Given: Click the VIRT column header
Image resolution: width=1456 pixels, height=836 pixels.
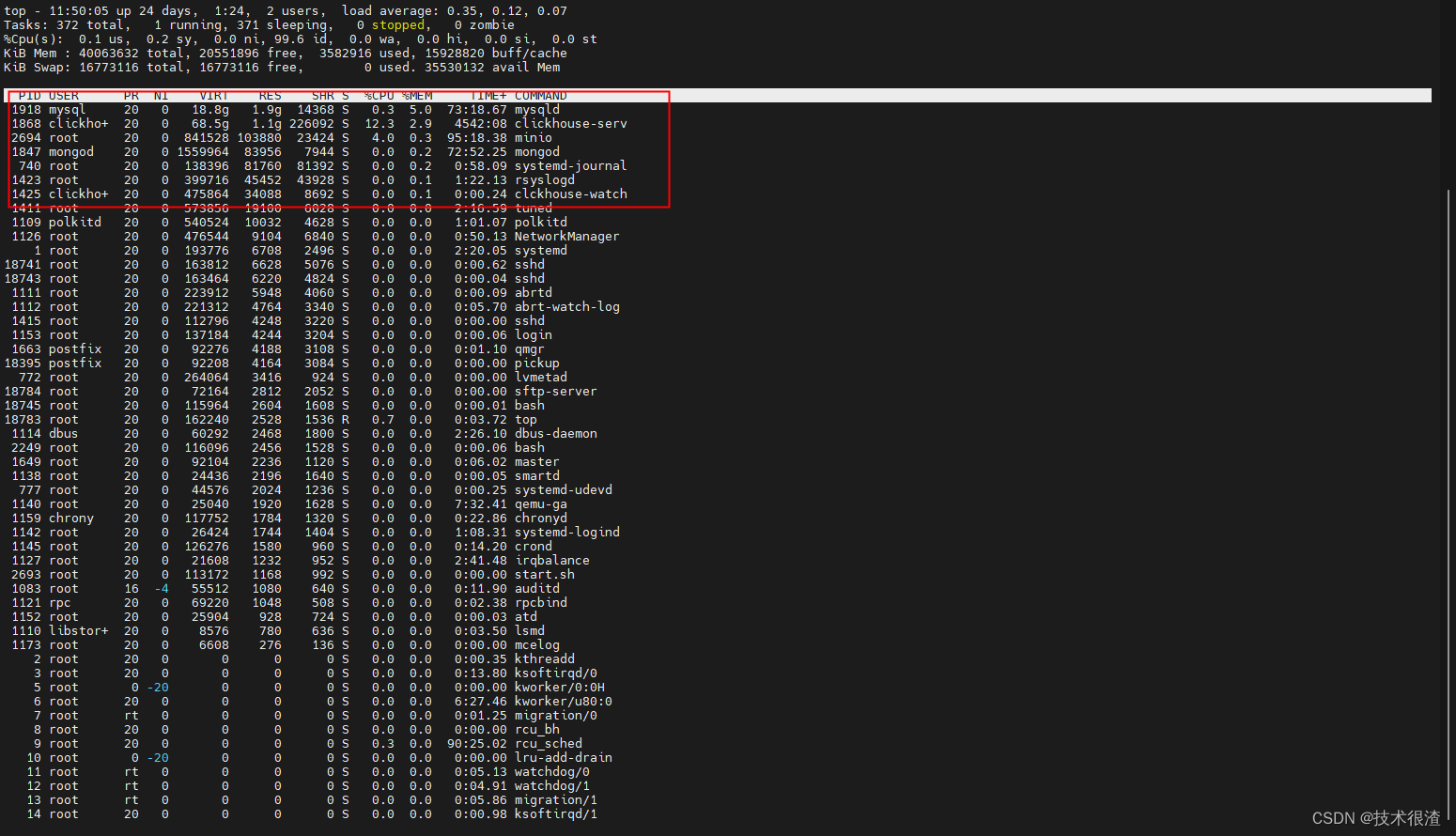Looking at the screenshot, I should (214, 96).
